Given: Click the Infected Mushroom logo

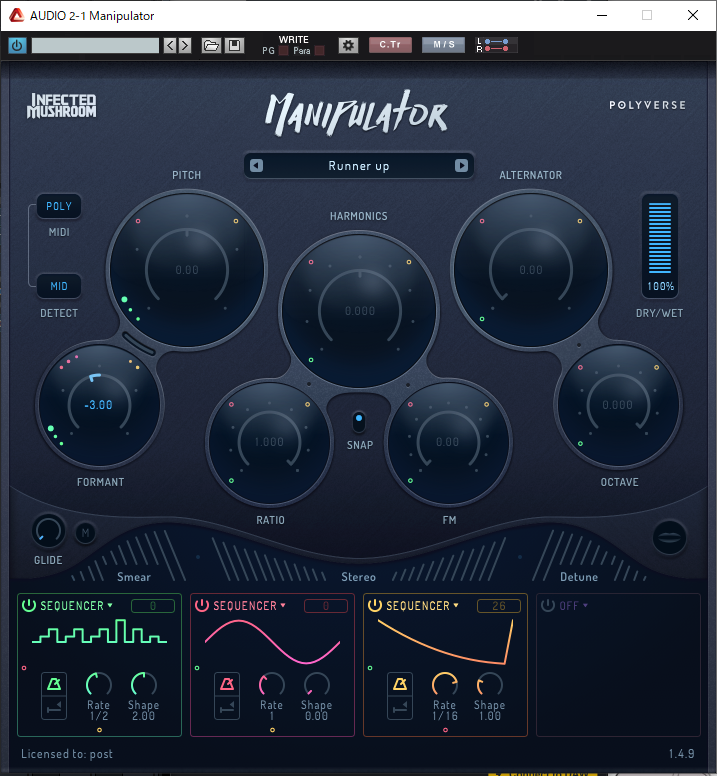Looking at the screenshot, I should pyautogui.click(x=62, y=106).
